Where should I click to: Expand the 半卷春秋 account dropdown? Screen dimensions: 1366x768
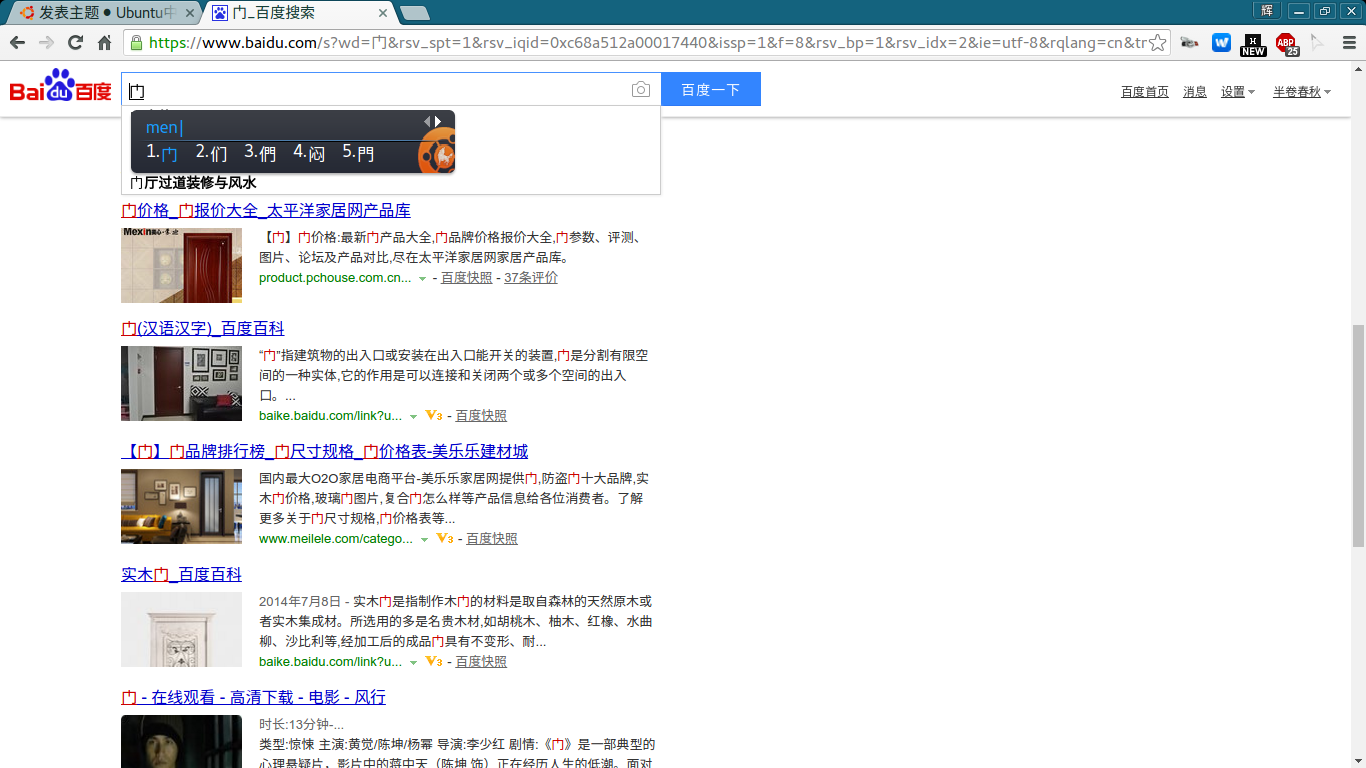(1302, 91)
